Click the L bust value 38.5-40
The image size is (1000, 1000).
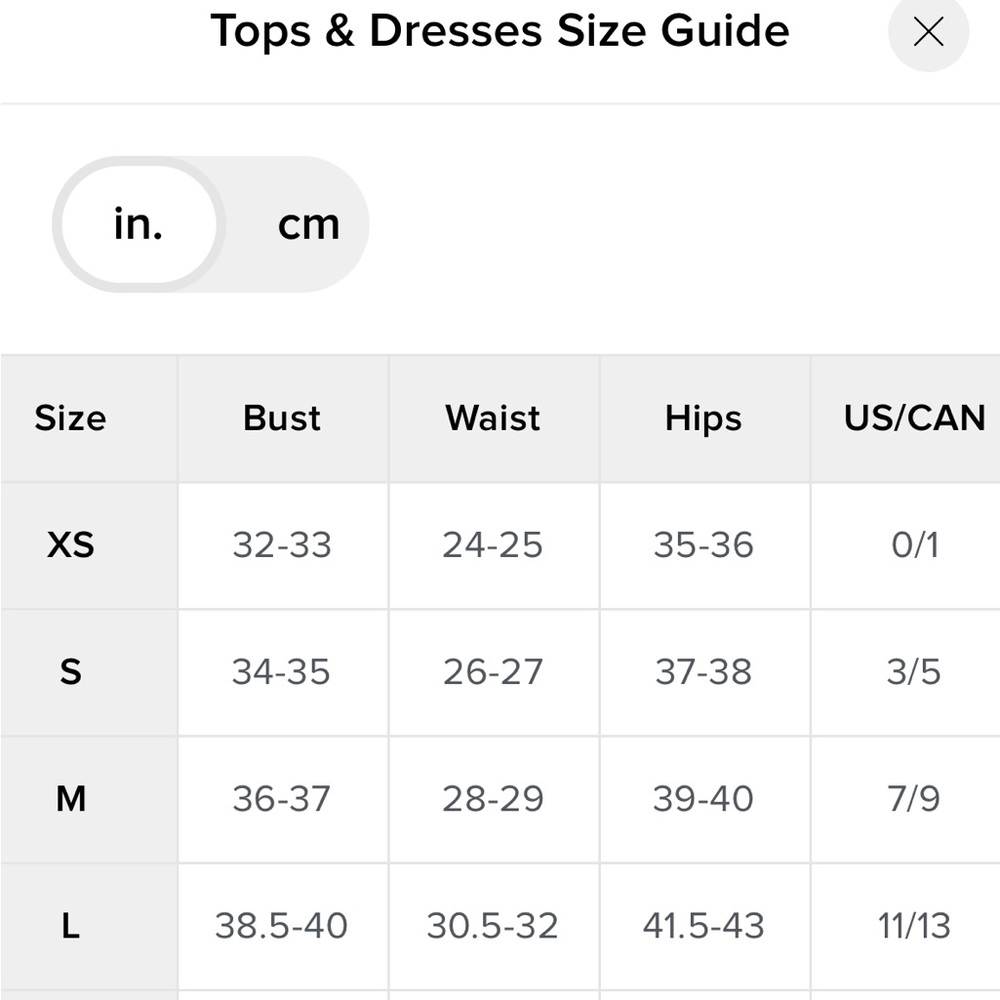(x=282, y=926)
